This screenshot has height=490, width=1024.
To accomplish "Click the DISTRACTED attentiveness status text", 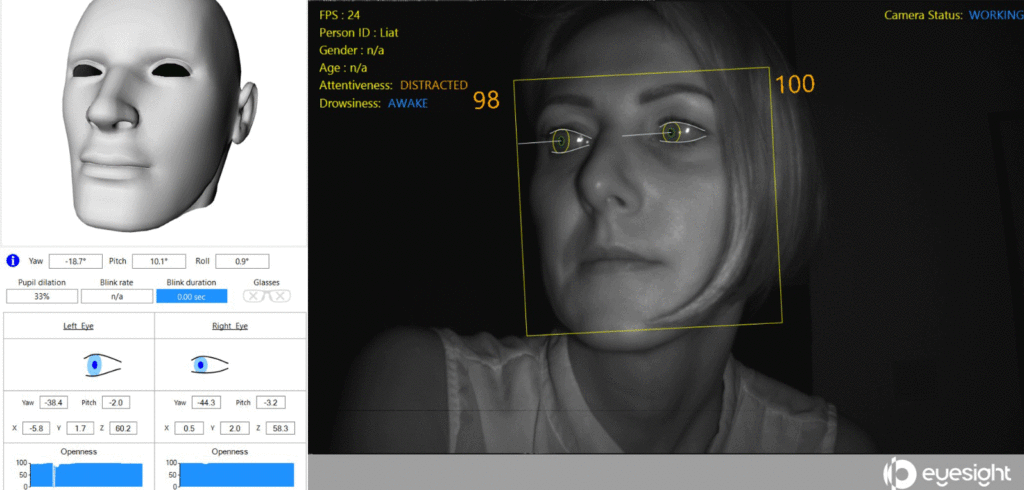I will tap(433, 86).
